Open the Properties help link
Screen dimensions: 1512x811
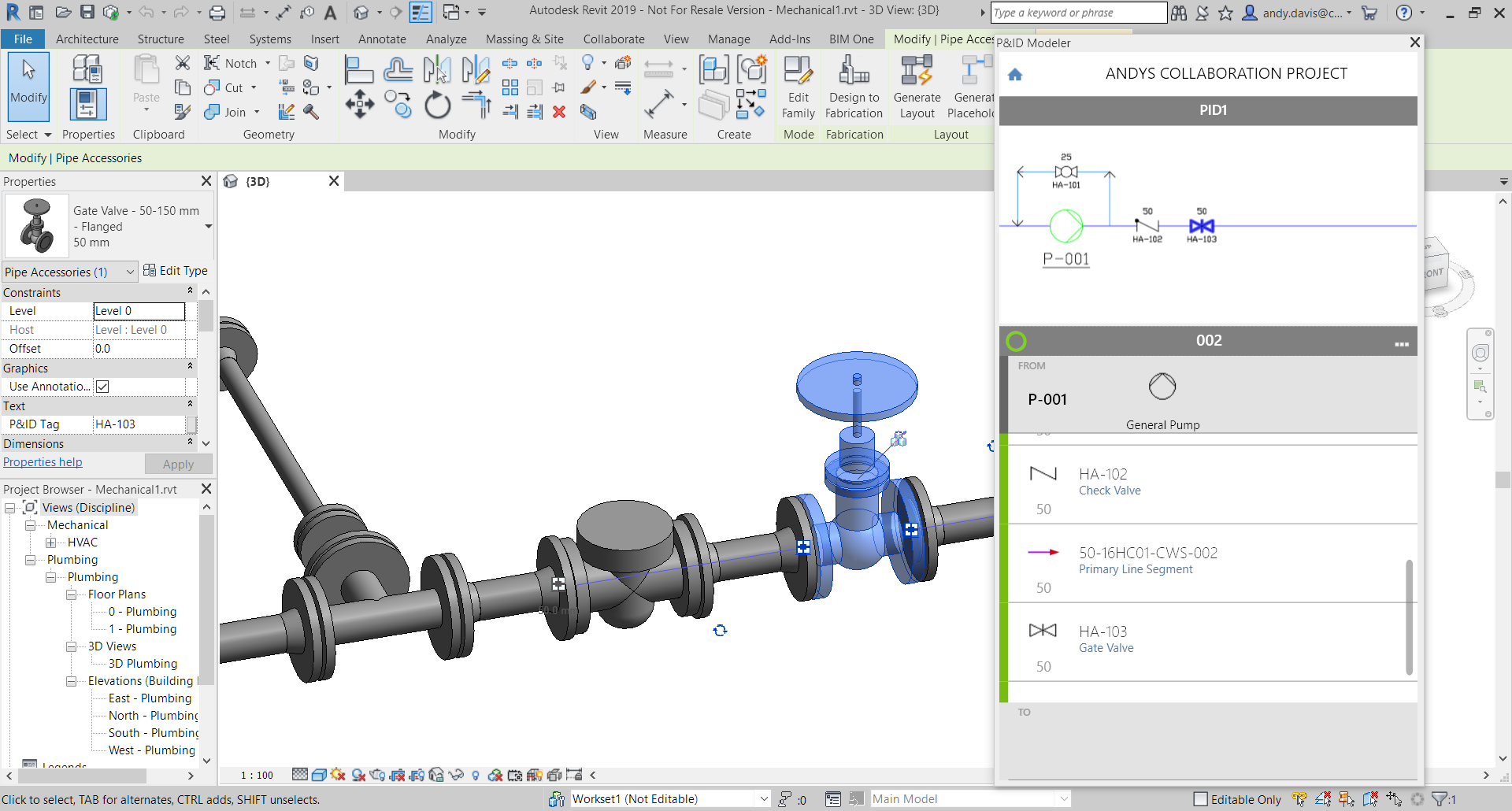point(43,462)
